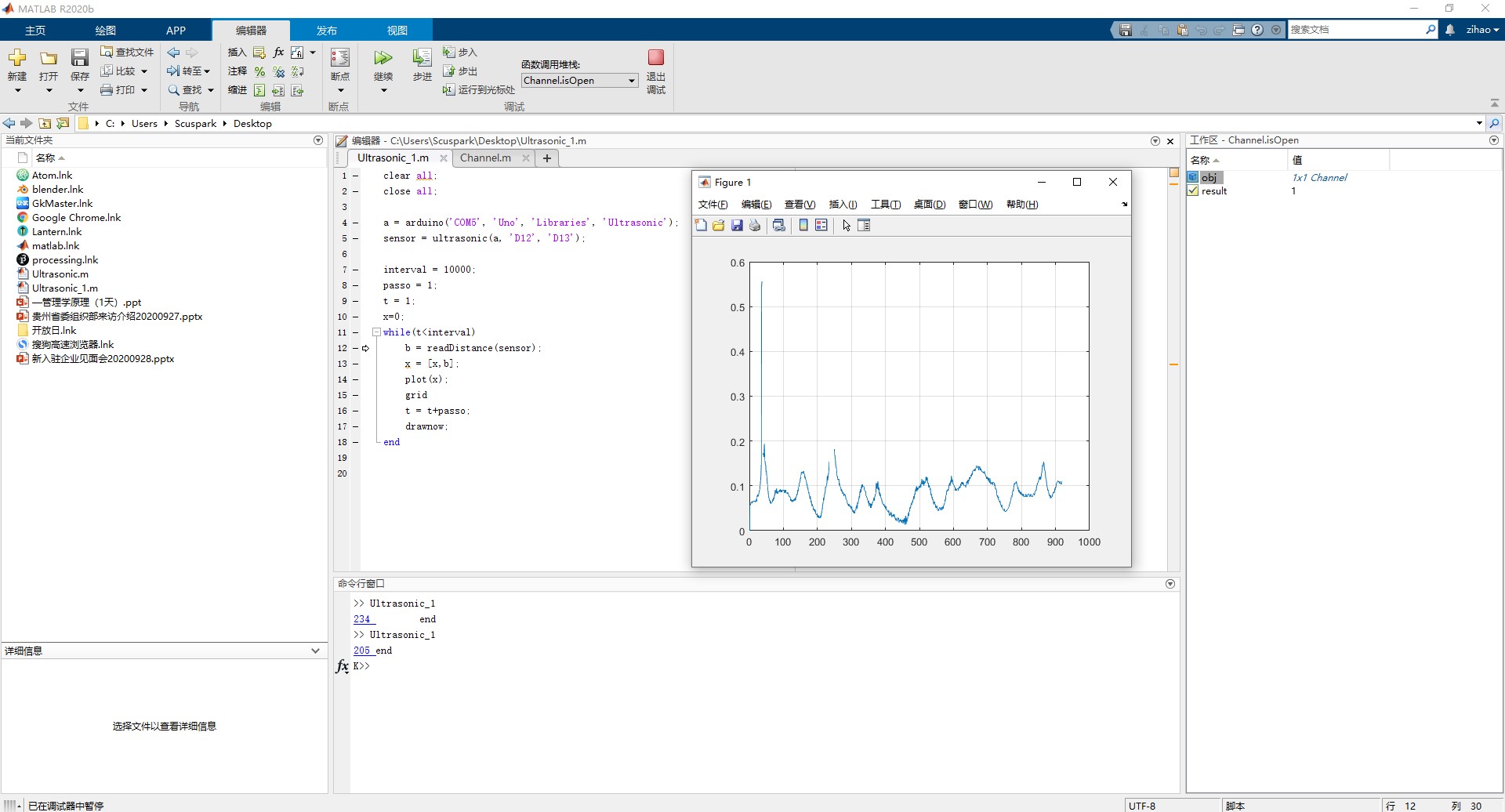1505x812 pixels.
Task: Open the 函数调用堆栈 Channel.isOpen dropdown
Action: pyautogui.click(x=579, y=80)
